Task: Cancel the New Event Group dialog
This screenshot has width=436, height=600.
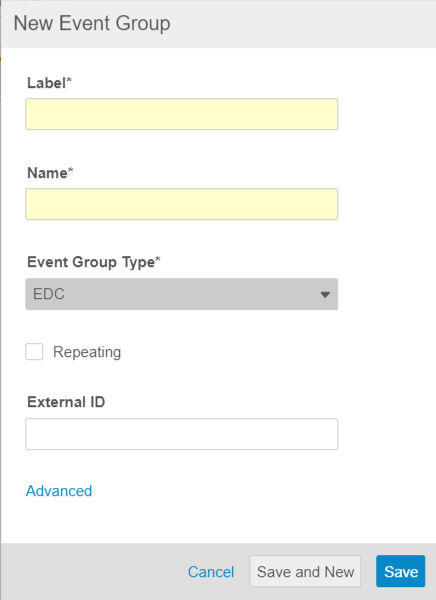Action: [211, 572]
